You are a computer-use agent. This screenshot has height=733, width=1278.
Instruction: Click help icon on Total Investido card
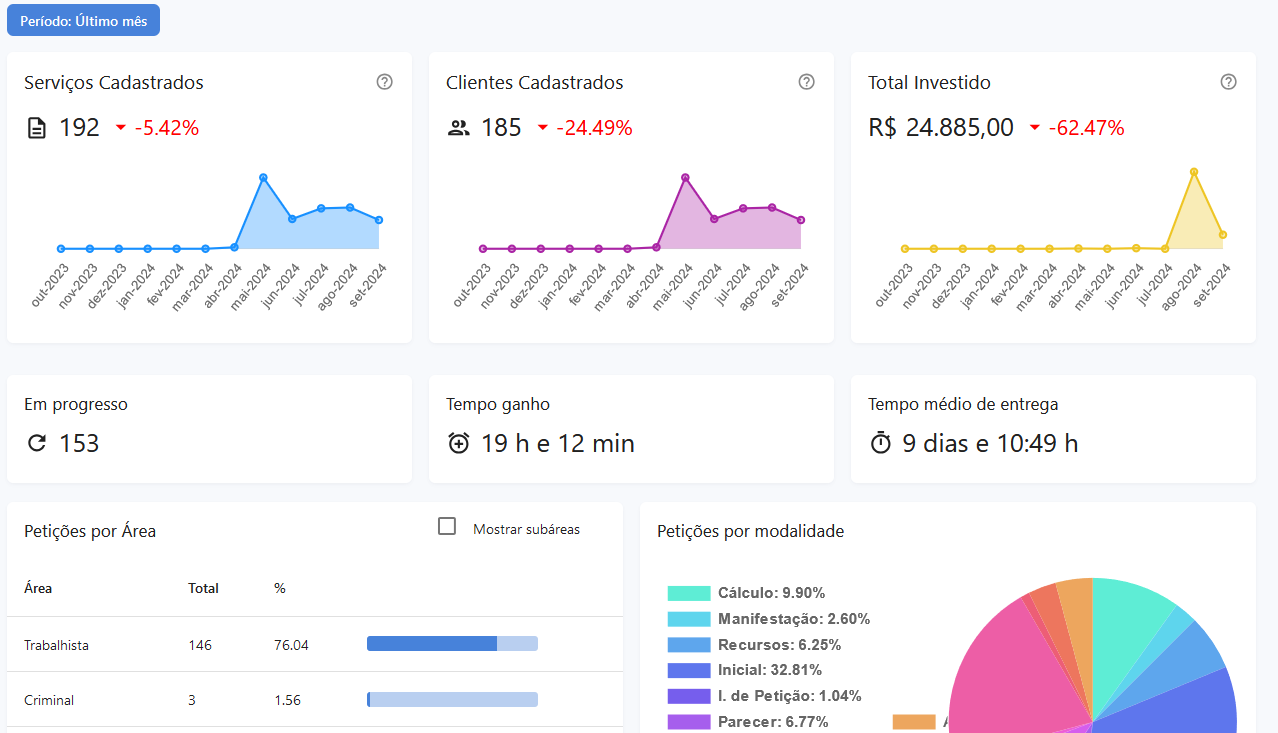[x=1229, y=82]
